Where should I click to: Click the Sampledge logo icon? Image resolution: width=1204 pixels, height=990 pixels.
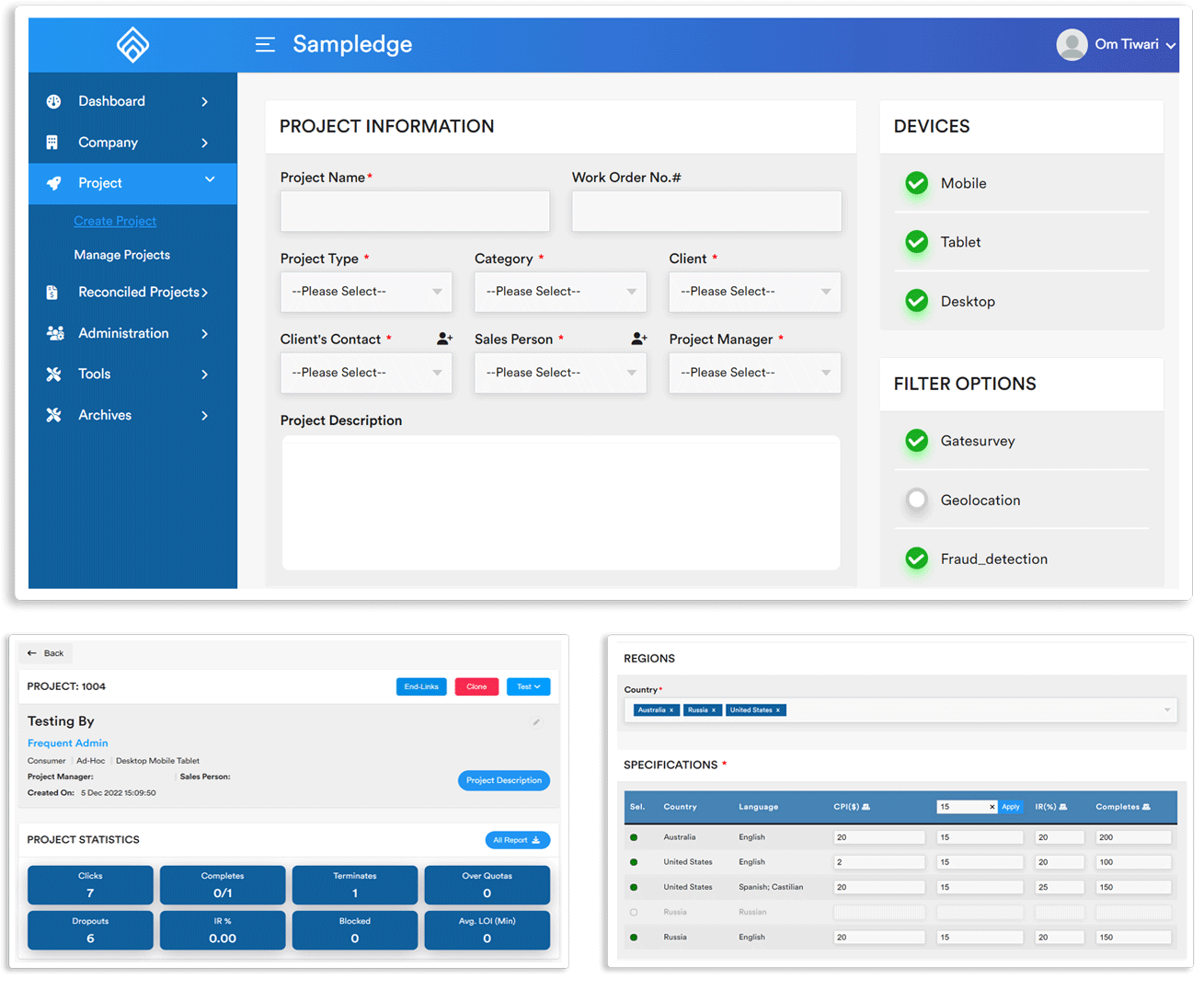coord(133,44)
